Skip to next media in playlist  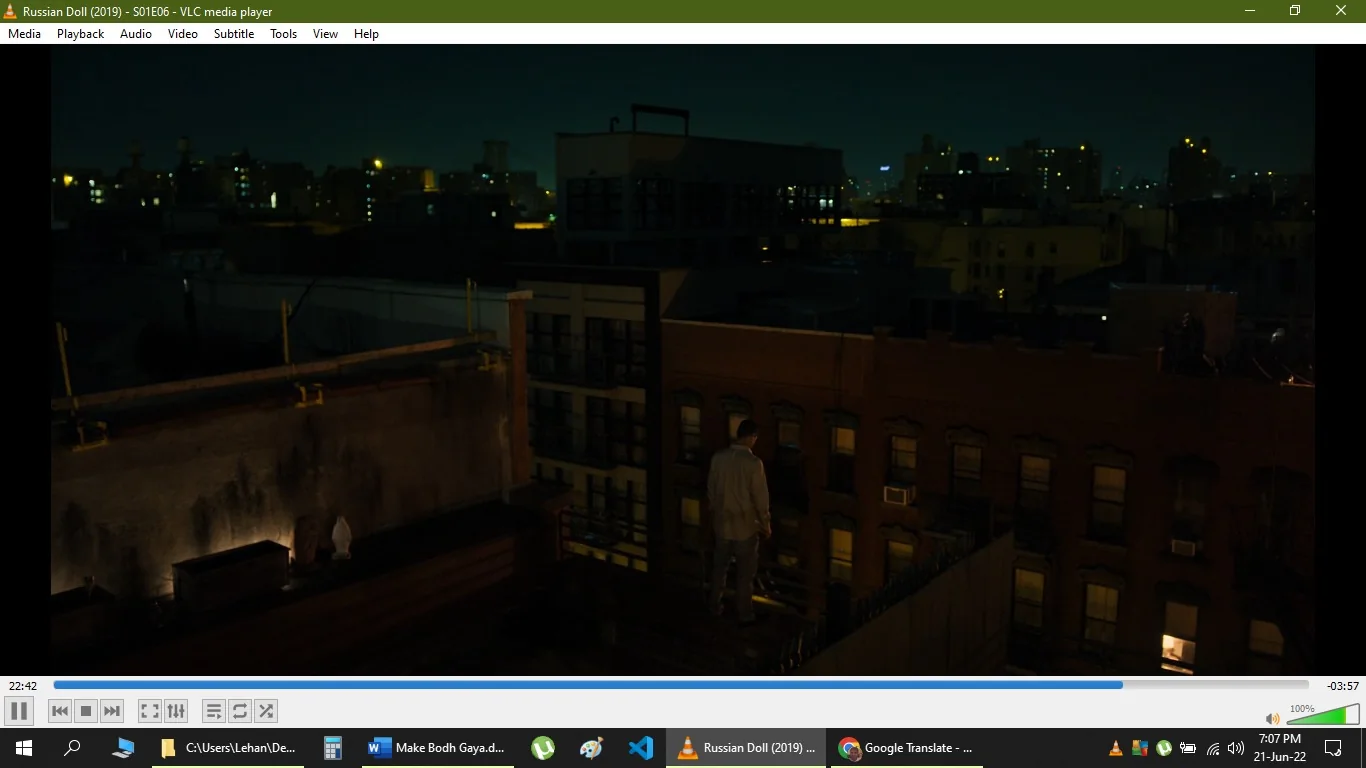[112, 711]
